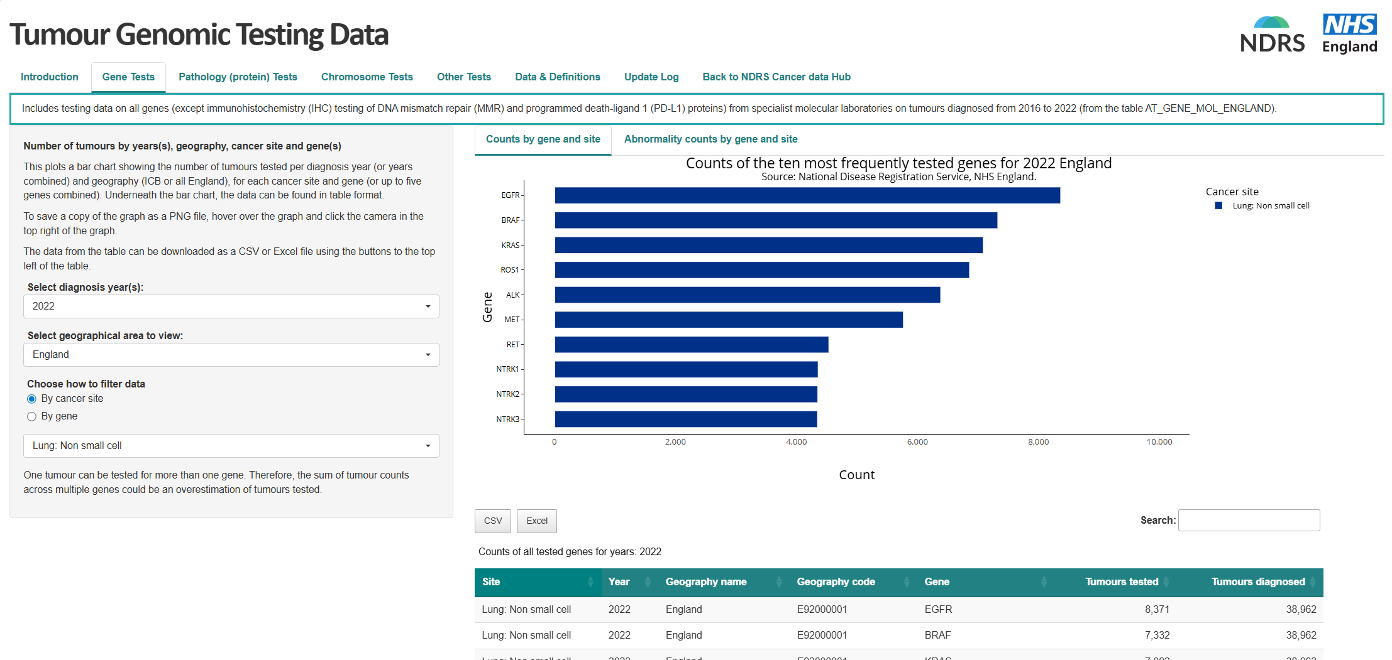Click the NTRK3 bar in the chart

(x=686, y=420)
